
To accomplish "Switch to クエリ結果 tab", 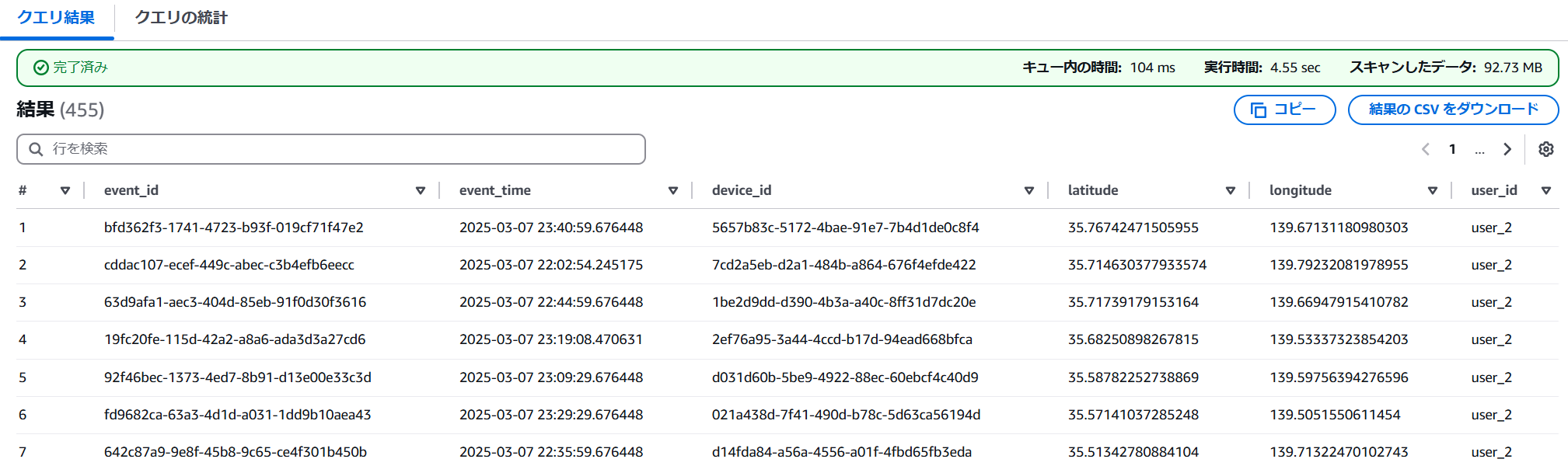I will (56, 18).
